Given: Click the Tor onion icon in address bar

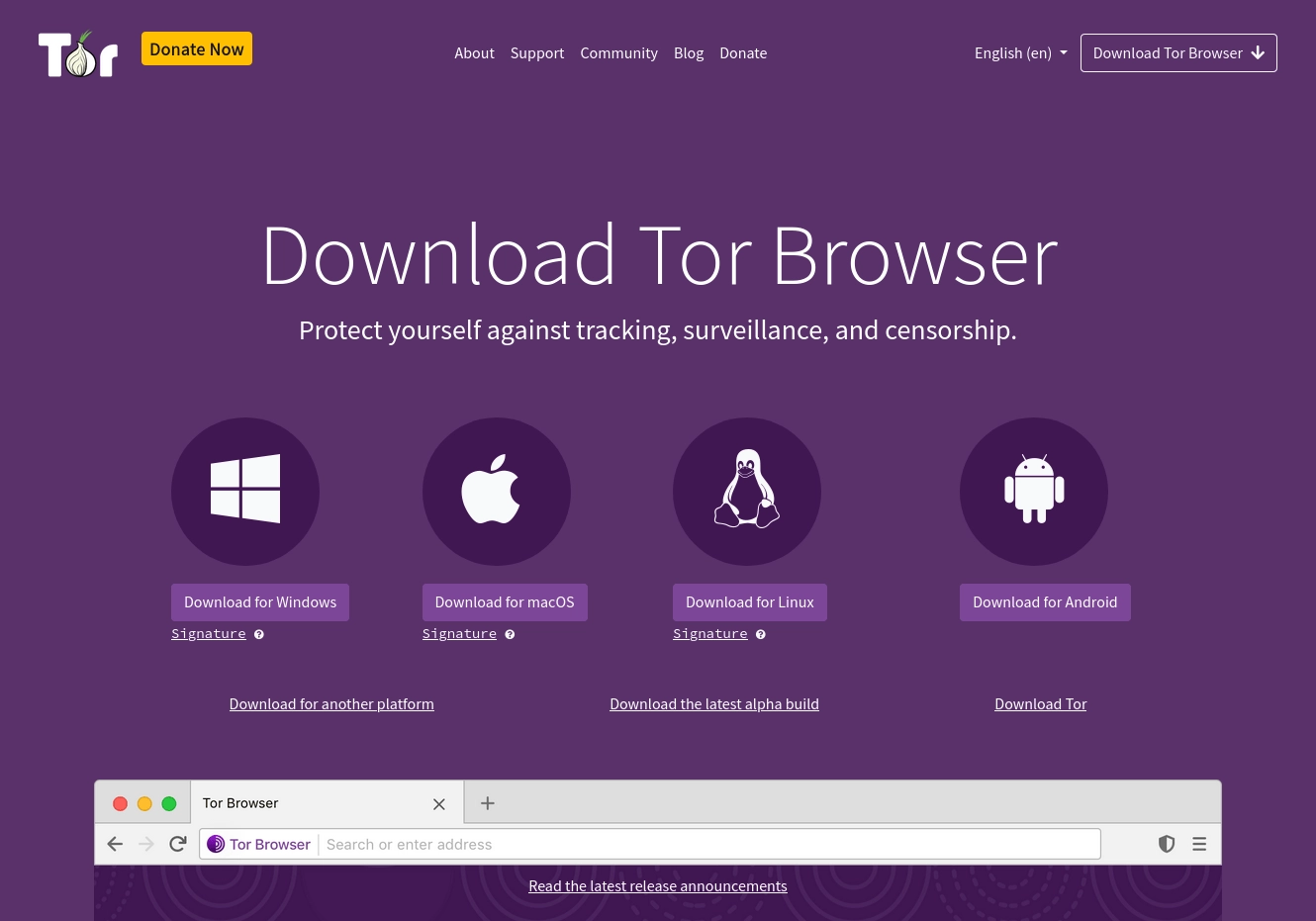Looking at the screenshot, I should pyautogui.click(x=216, y=844).
